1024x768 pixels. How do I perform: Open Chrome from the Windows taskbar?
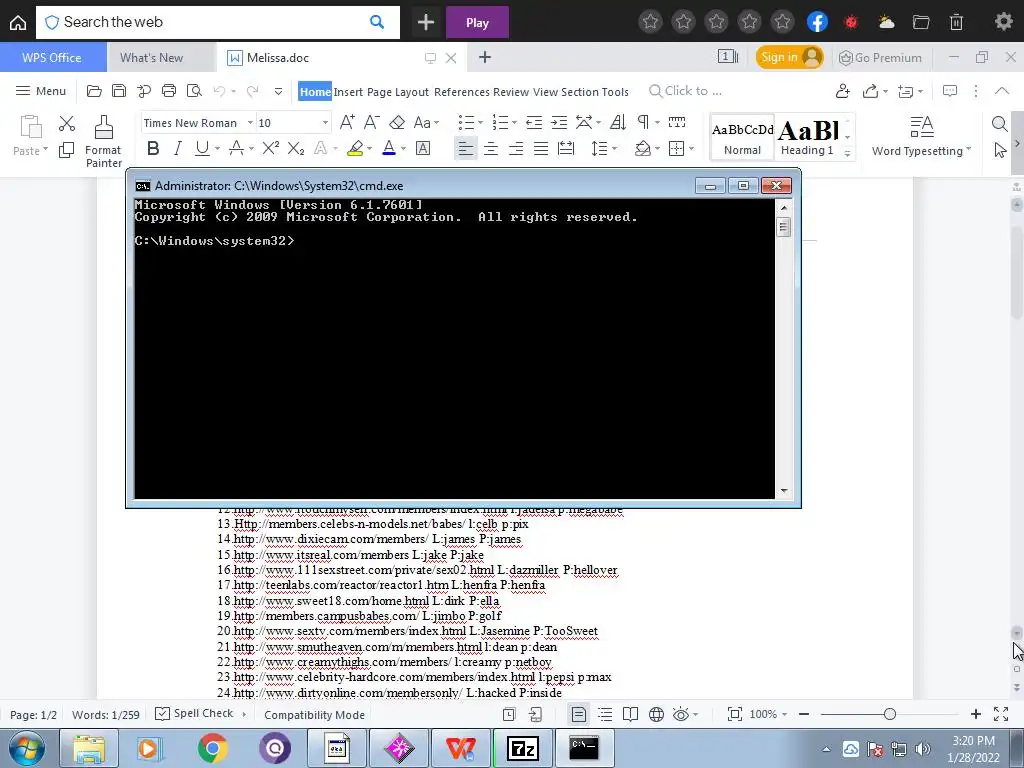212,748
